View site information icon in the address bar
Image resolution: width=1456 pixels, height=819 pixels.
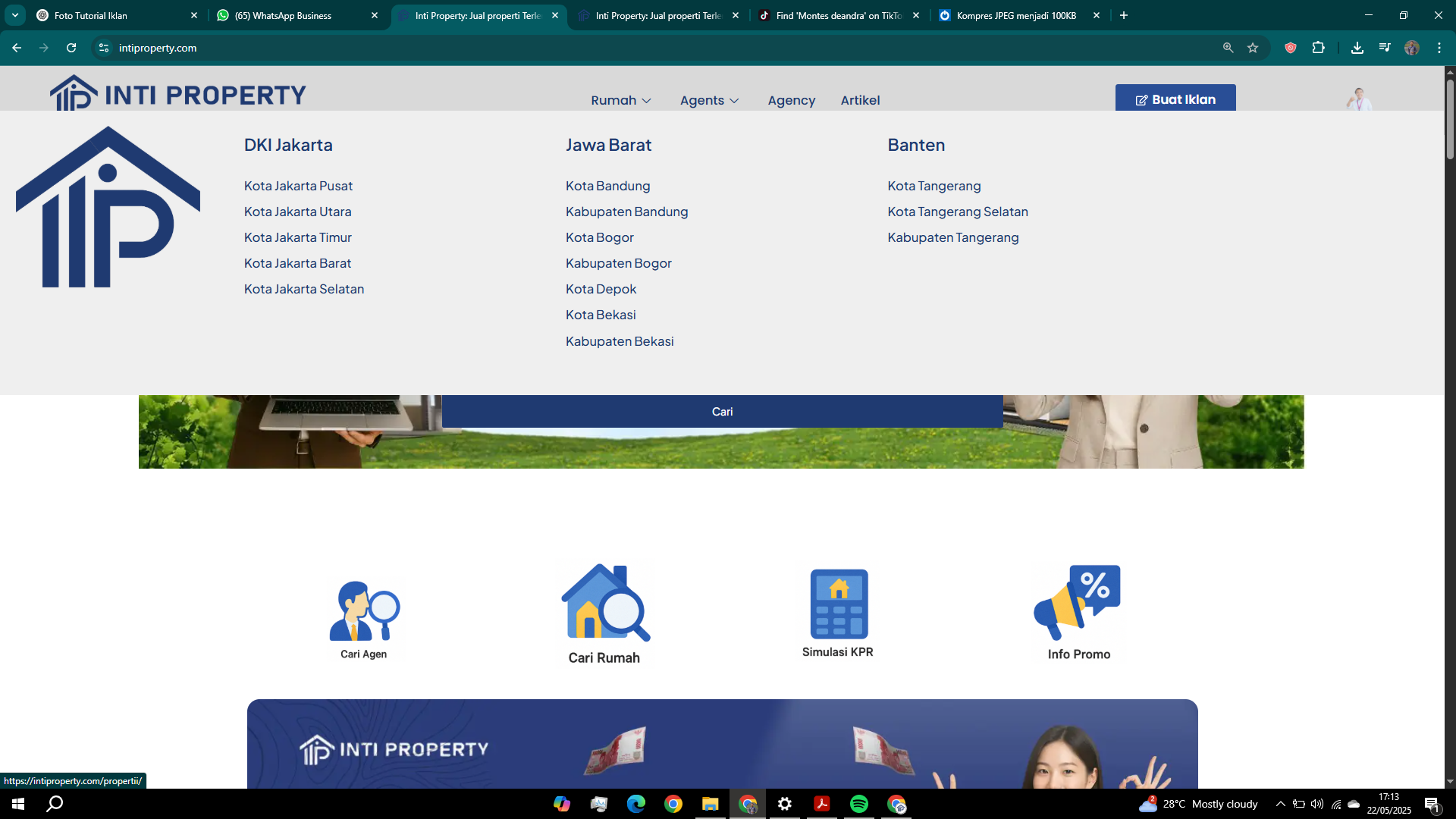104,48
